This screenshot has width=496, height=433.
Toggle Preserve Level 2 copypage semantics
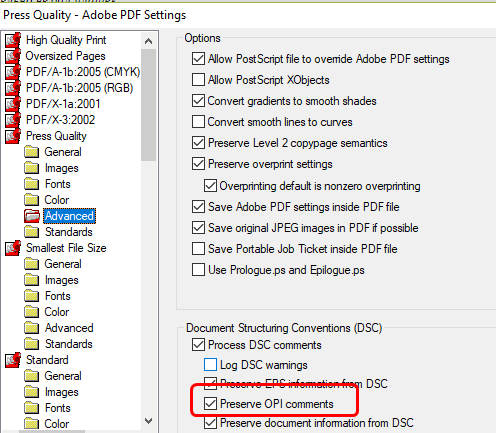[x=198, y=143]
